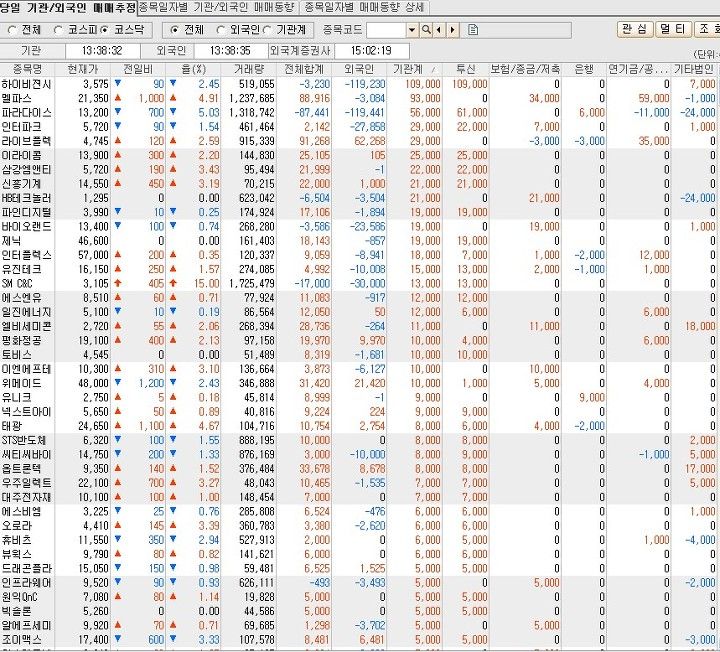Screen dimensions: 720x652
Task: Select the 우주일렉트 stock row
Action: (358, 483)
